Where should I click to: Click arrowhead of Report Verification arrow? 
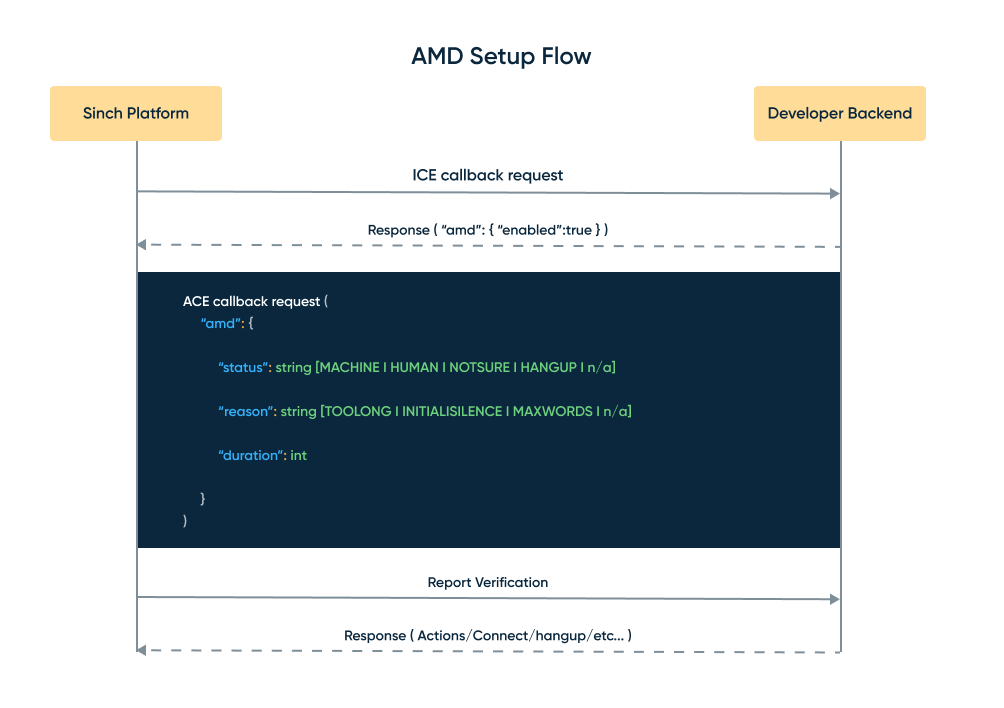(834, 598)
